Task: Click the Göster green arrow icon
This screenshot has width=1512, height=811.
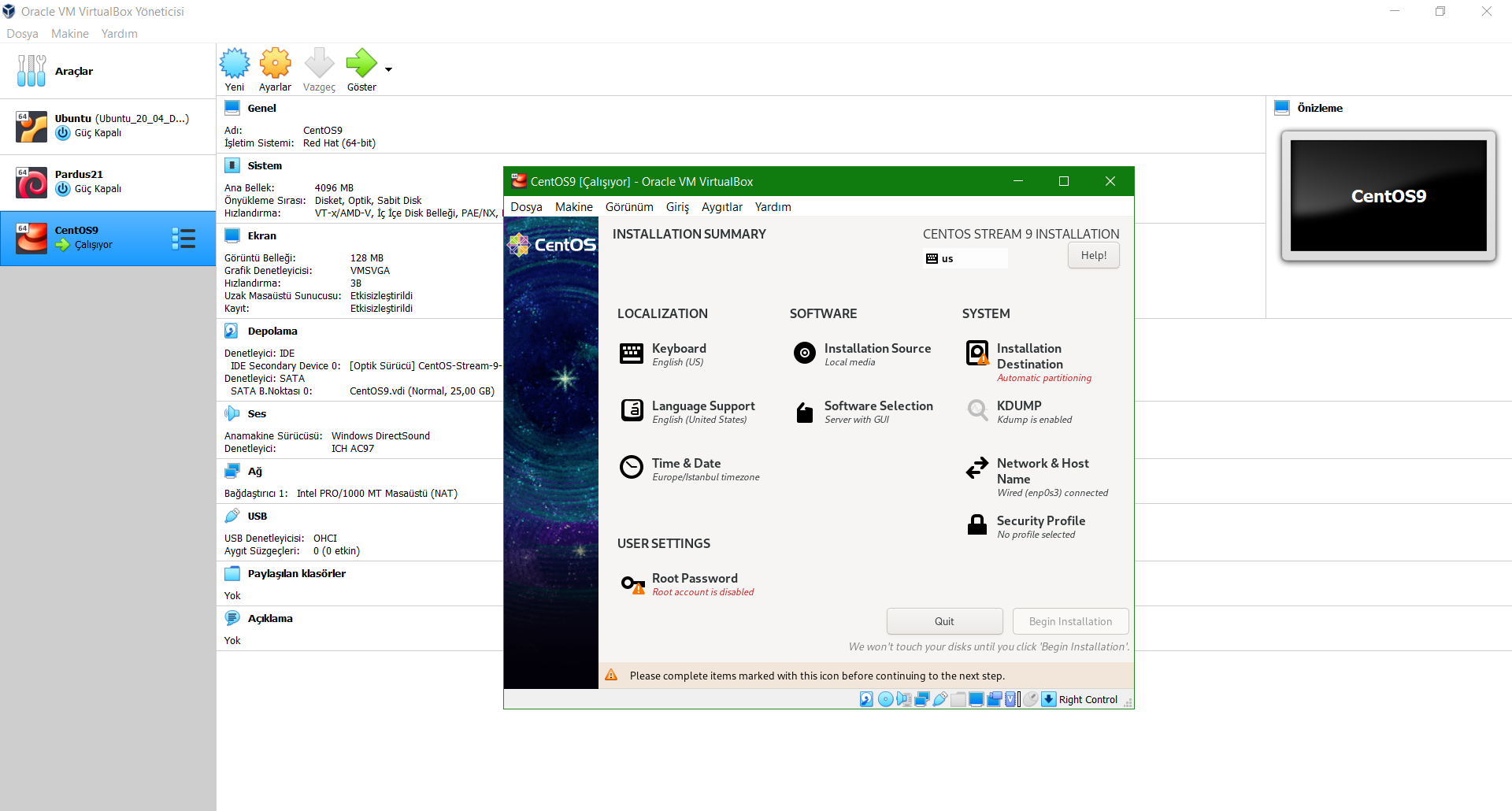Action: click(x=361, y=63)
